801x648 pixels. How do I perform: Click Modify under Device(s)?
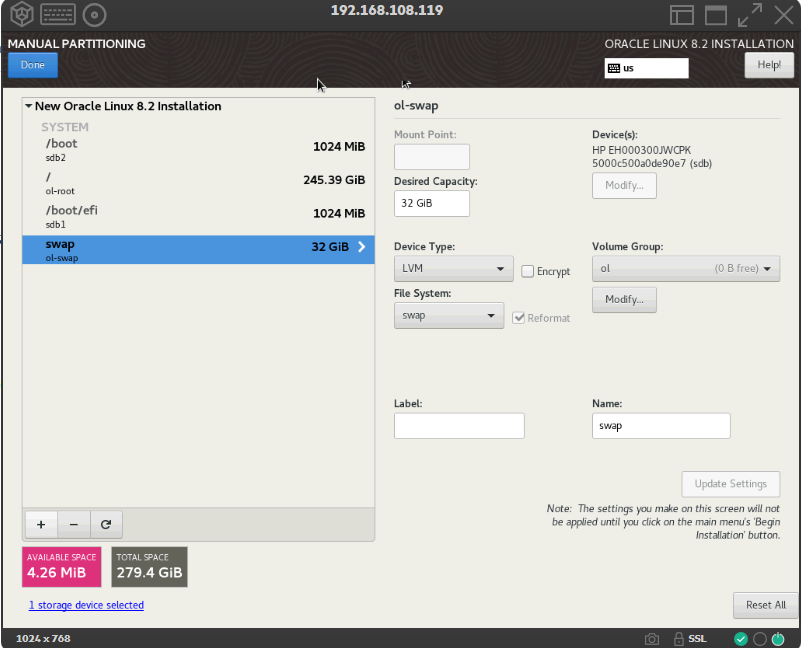(624, 186)
